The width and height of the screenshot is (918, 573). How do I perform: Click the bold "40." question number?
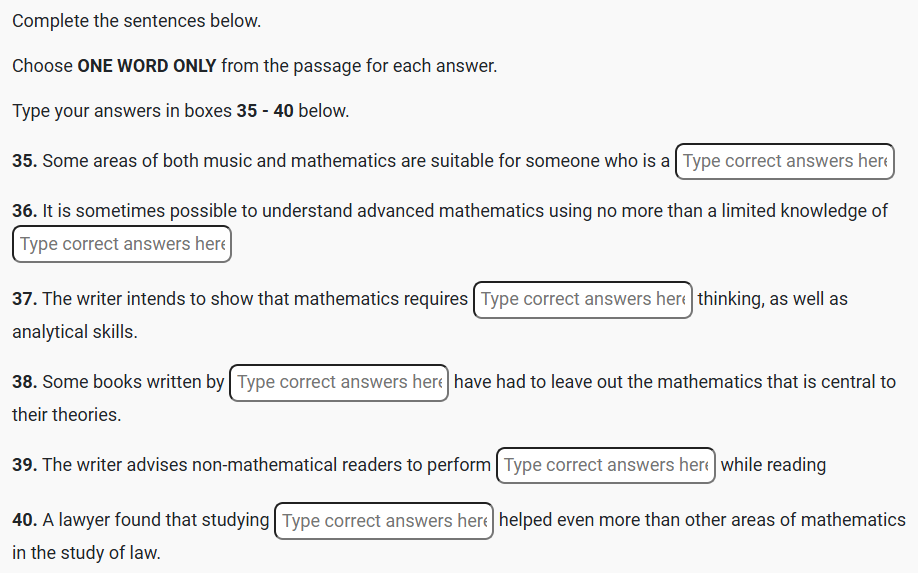[x=25, y=521]
